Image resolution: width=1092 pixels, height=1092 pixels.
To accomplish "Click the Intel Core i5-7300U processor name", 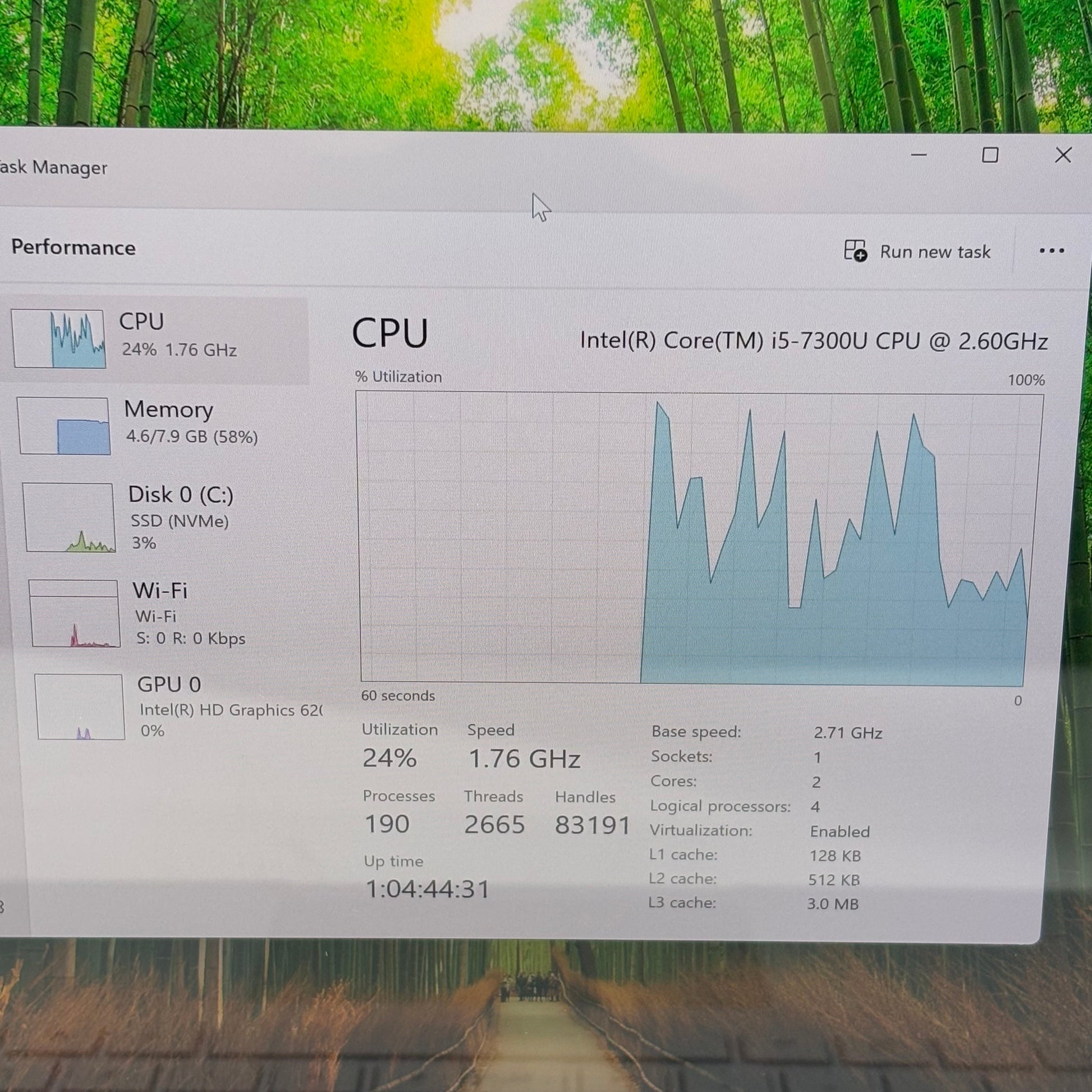I will click(813, 341).
